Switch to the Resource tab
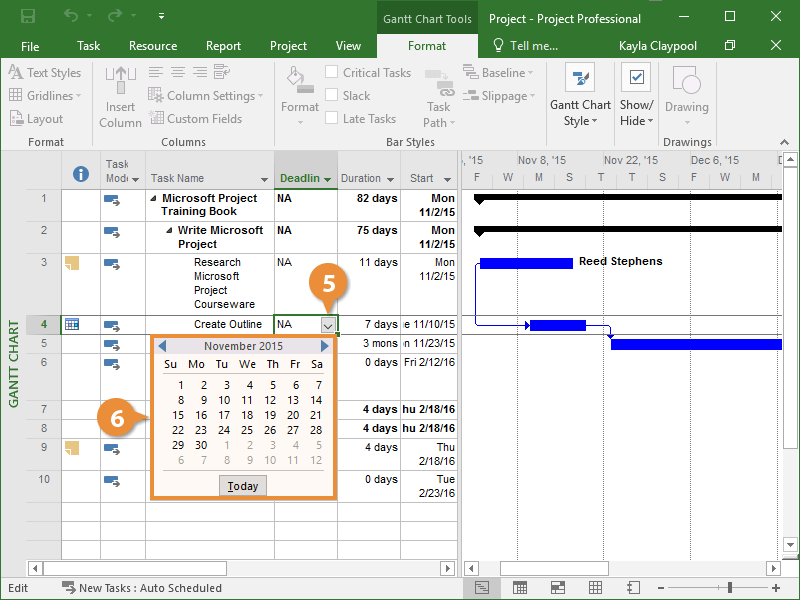Viewport: 800px width, 600px height. pyautogui.click(x=153, y=46)
